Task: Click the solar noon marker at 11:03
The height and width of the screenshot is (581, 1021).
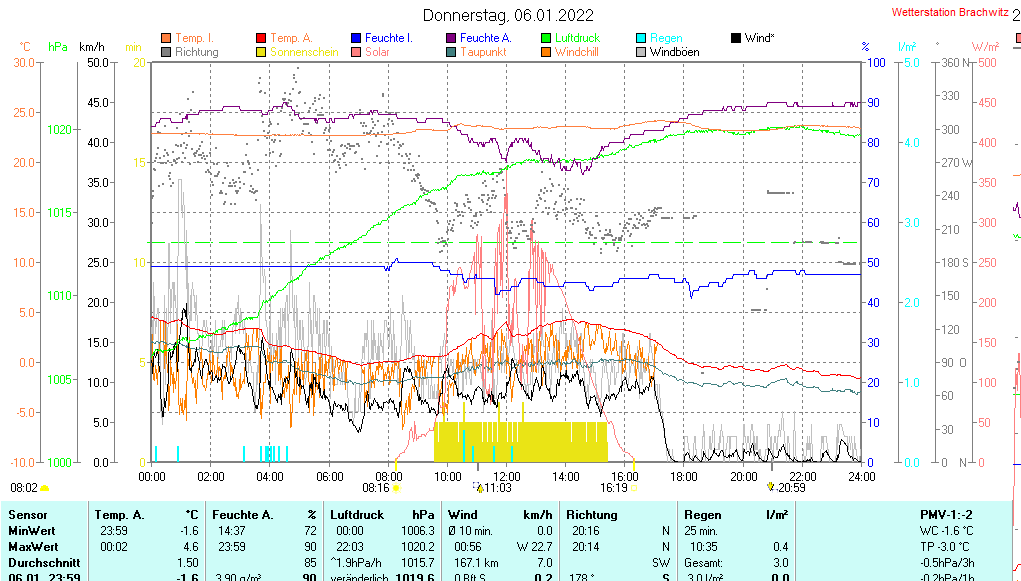Action: (x=480, y=488)
